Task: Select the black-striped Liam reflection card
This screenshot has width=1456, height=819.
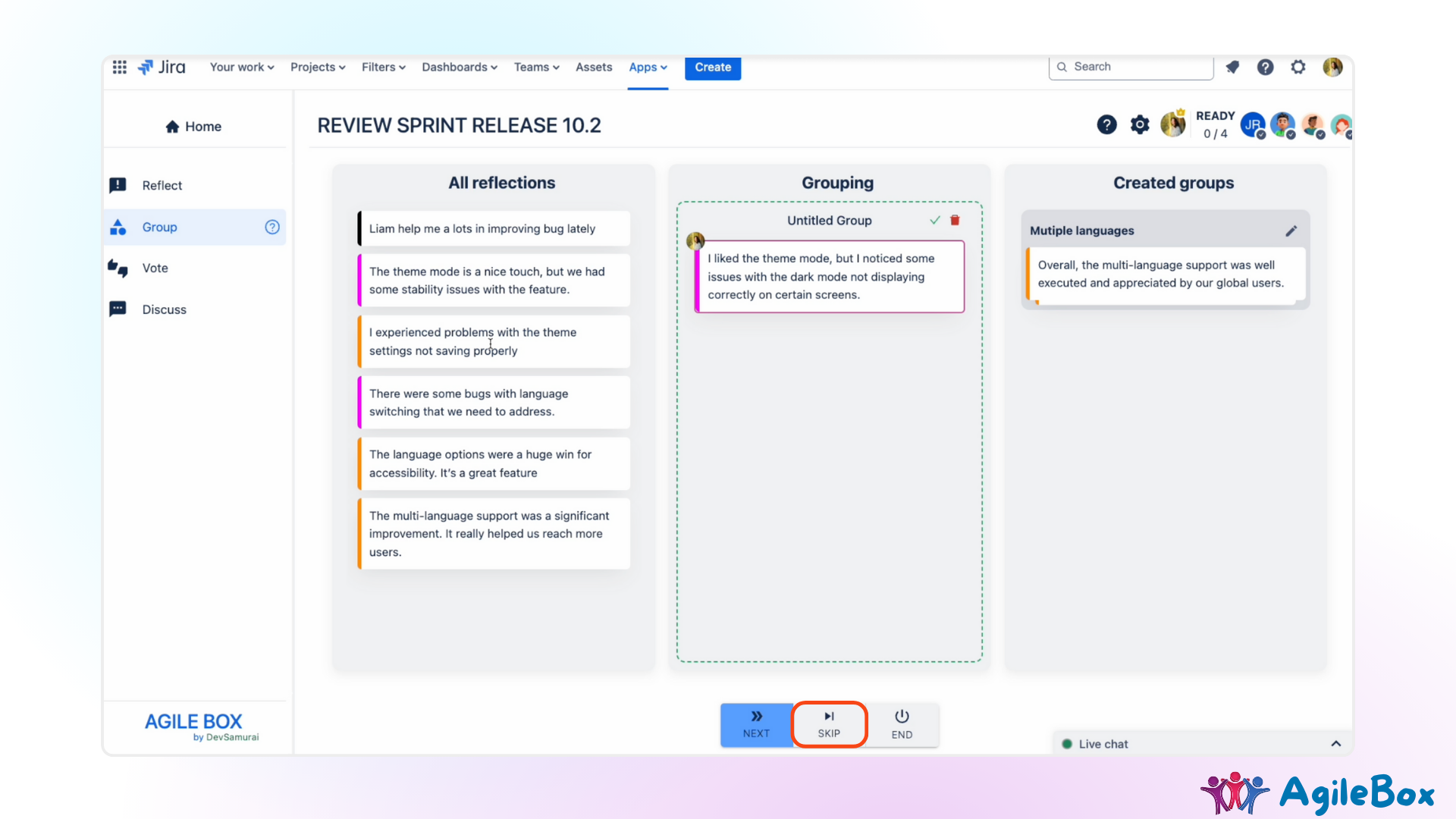Action: click(x=493, y=228)
